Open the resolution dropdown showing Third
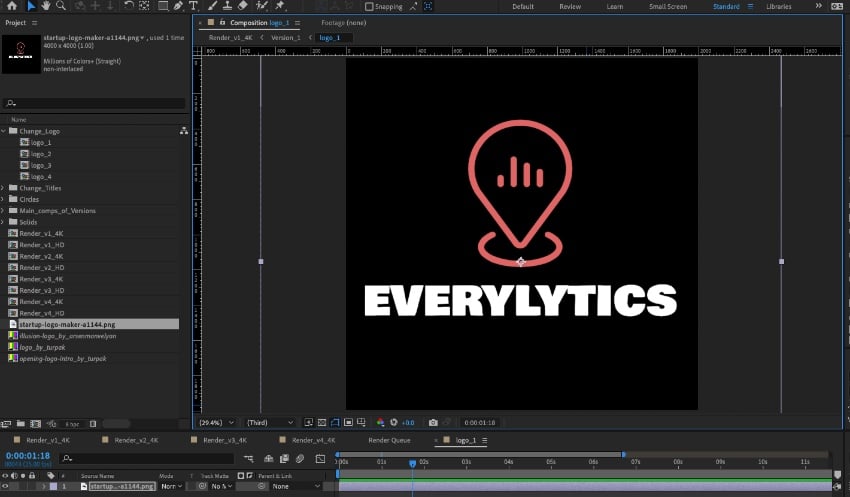 coord(269,423)
